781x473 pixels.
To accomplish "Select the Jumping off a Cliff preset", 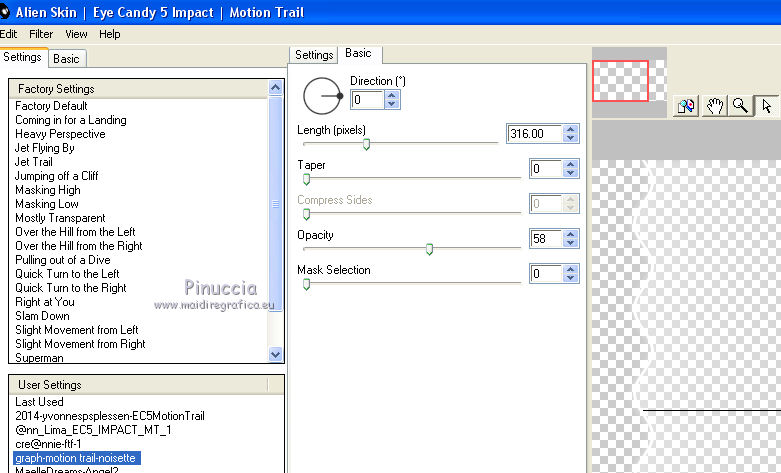I will pyautogui.click(x=57, y=176).
